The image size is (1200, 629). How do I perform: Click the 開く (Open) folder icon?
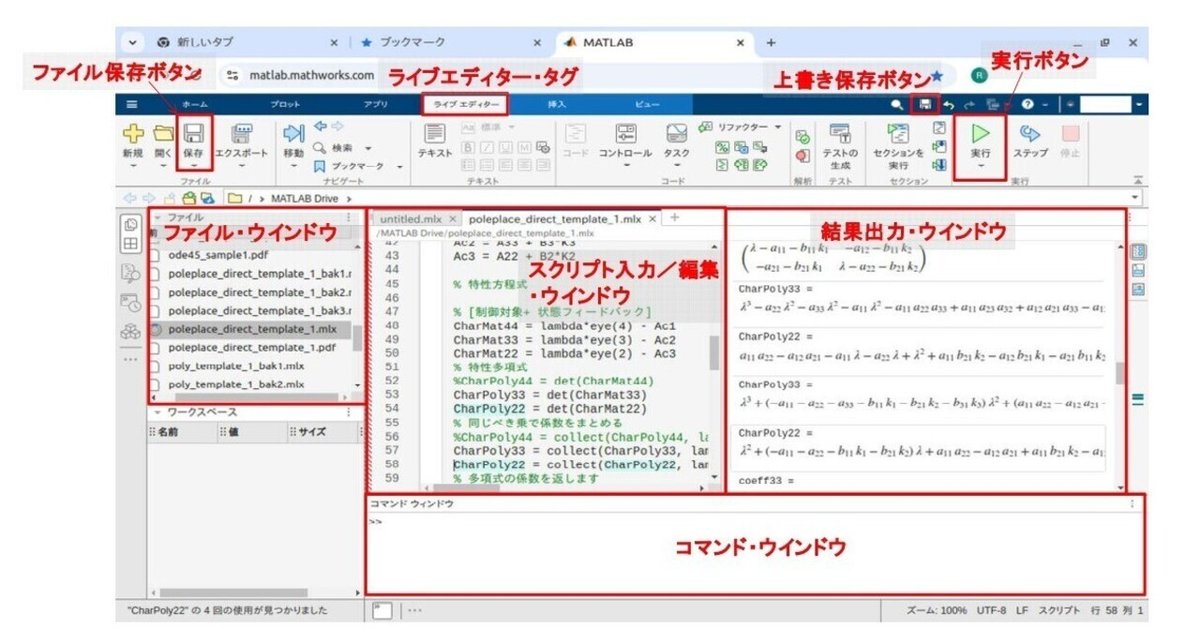click(163, 133)
